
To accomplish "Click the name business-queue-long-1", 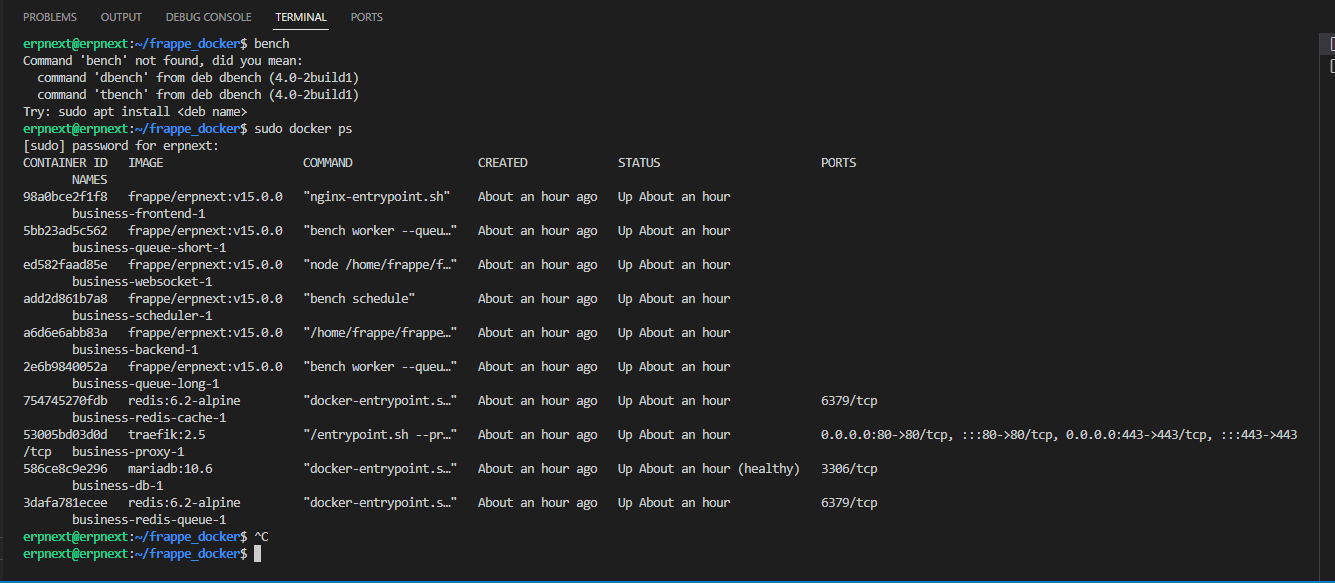I will [146, 384].
